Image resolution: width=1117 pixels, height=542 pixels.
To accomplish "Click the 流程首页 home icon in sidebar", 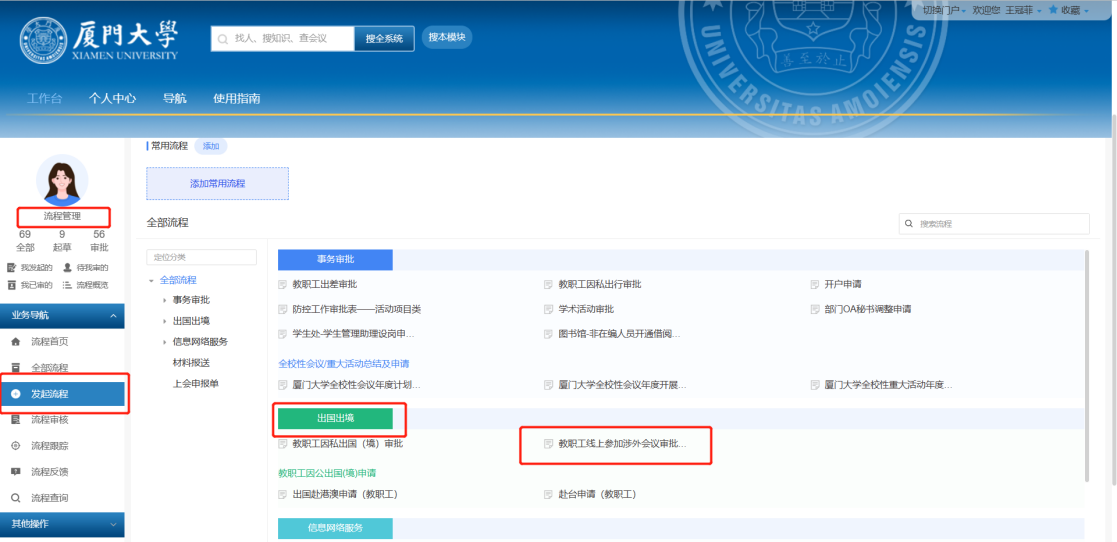I will (16, 342).
